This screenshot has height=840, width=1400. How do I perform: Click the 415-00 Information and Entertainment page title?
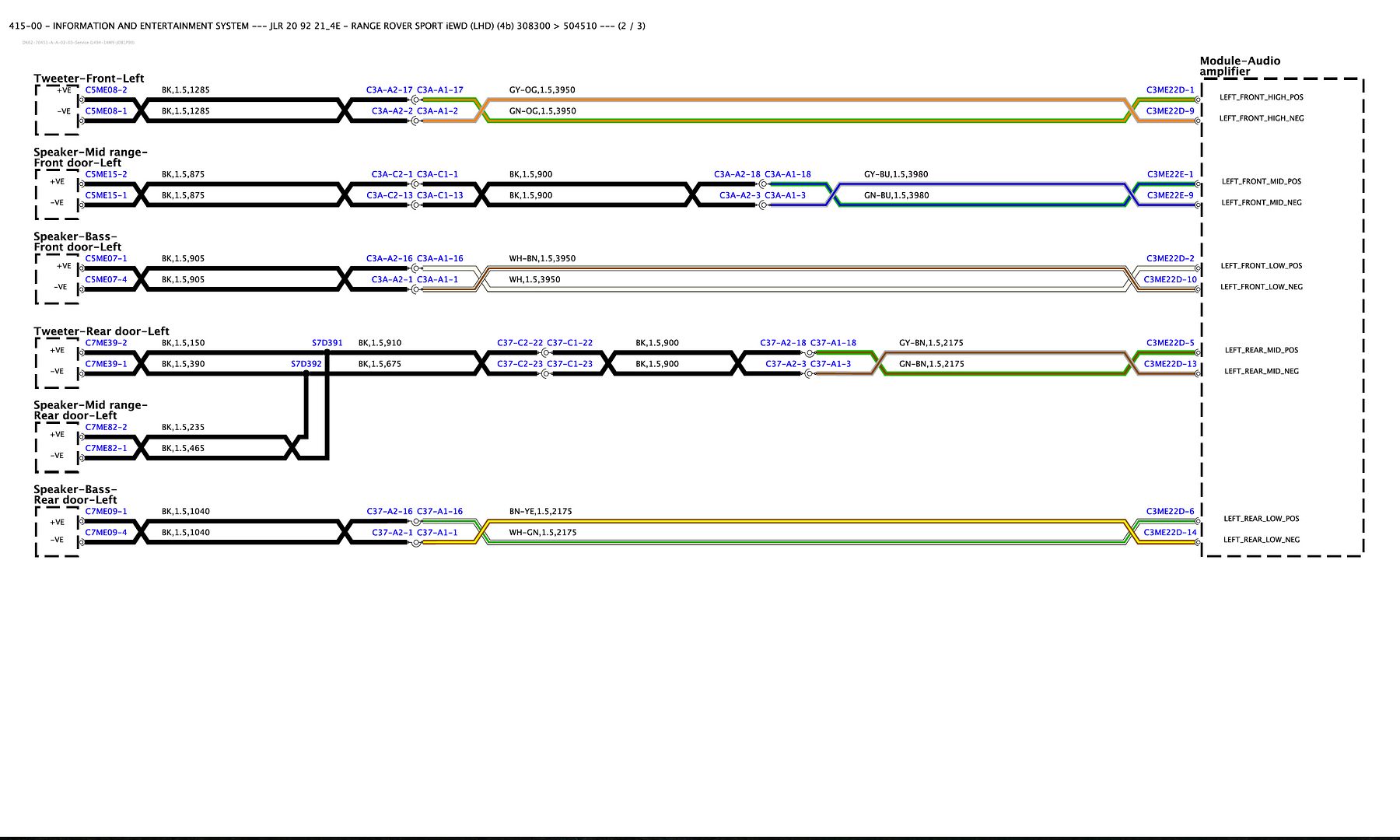[327, 26]
